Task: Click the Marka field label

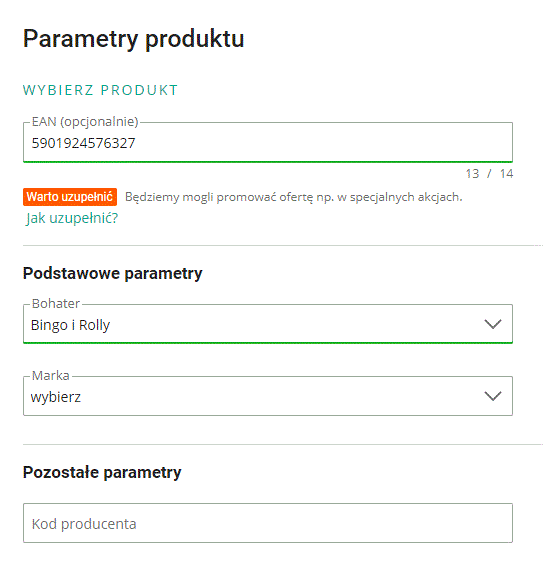Action: coord(51,376)
